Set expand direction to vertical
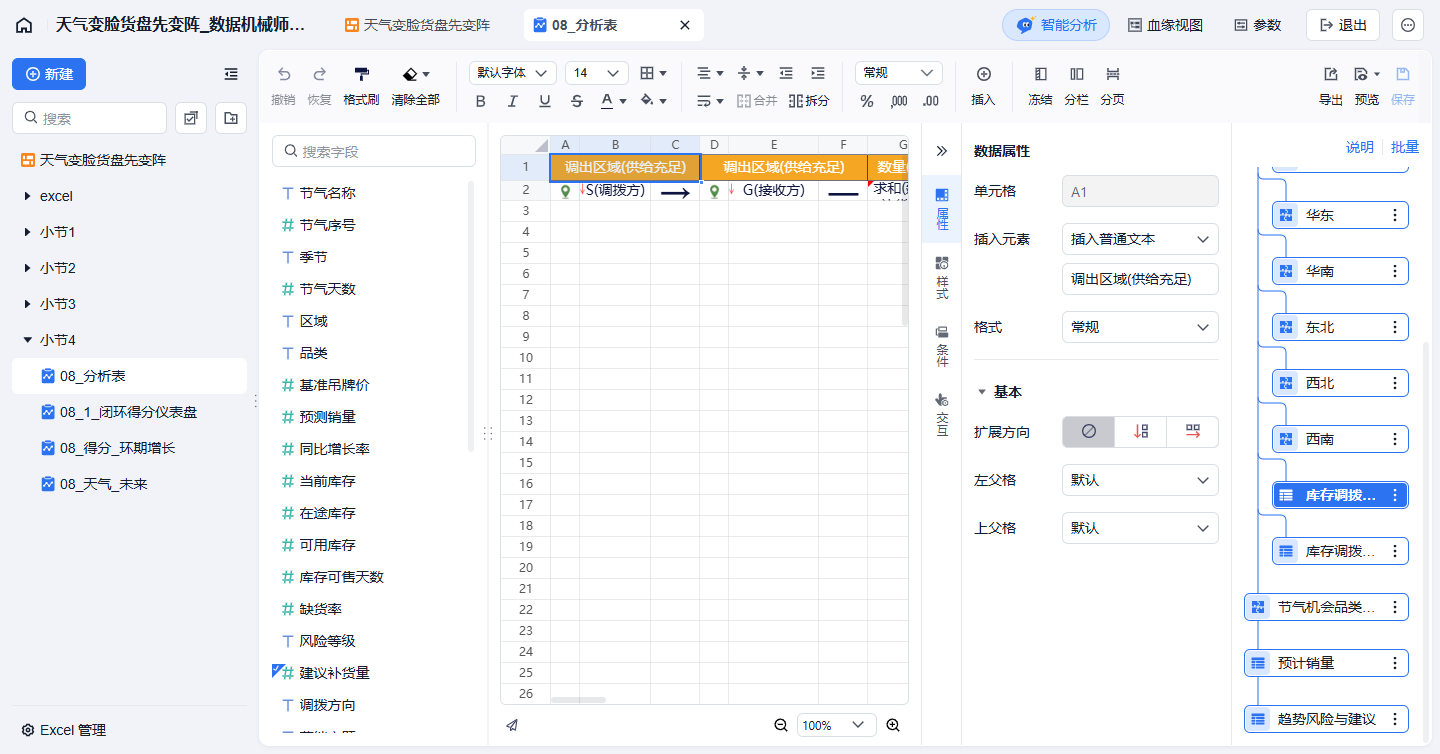The image size is (1440, 754). (x=1140, y=432)
